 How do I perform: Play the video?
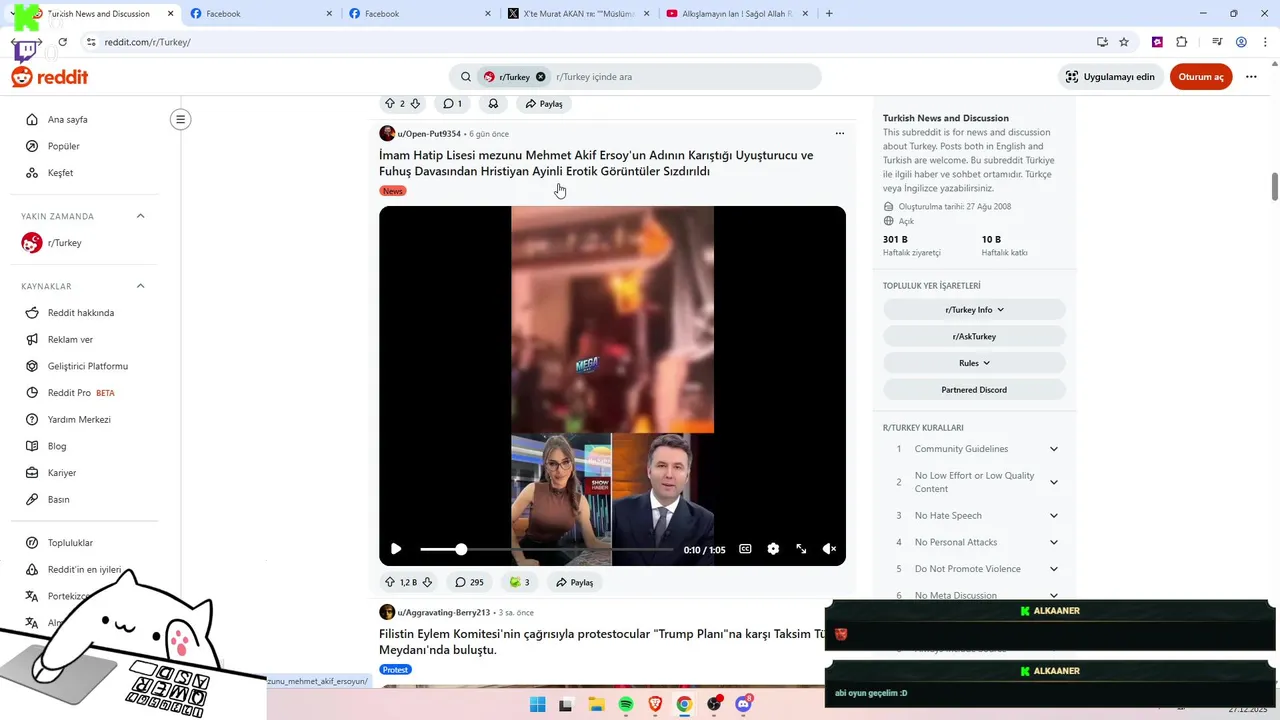pyautogui.click(x=396, y=549)
